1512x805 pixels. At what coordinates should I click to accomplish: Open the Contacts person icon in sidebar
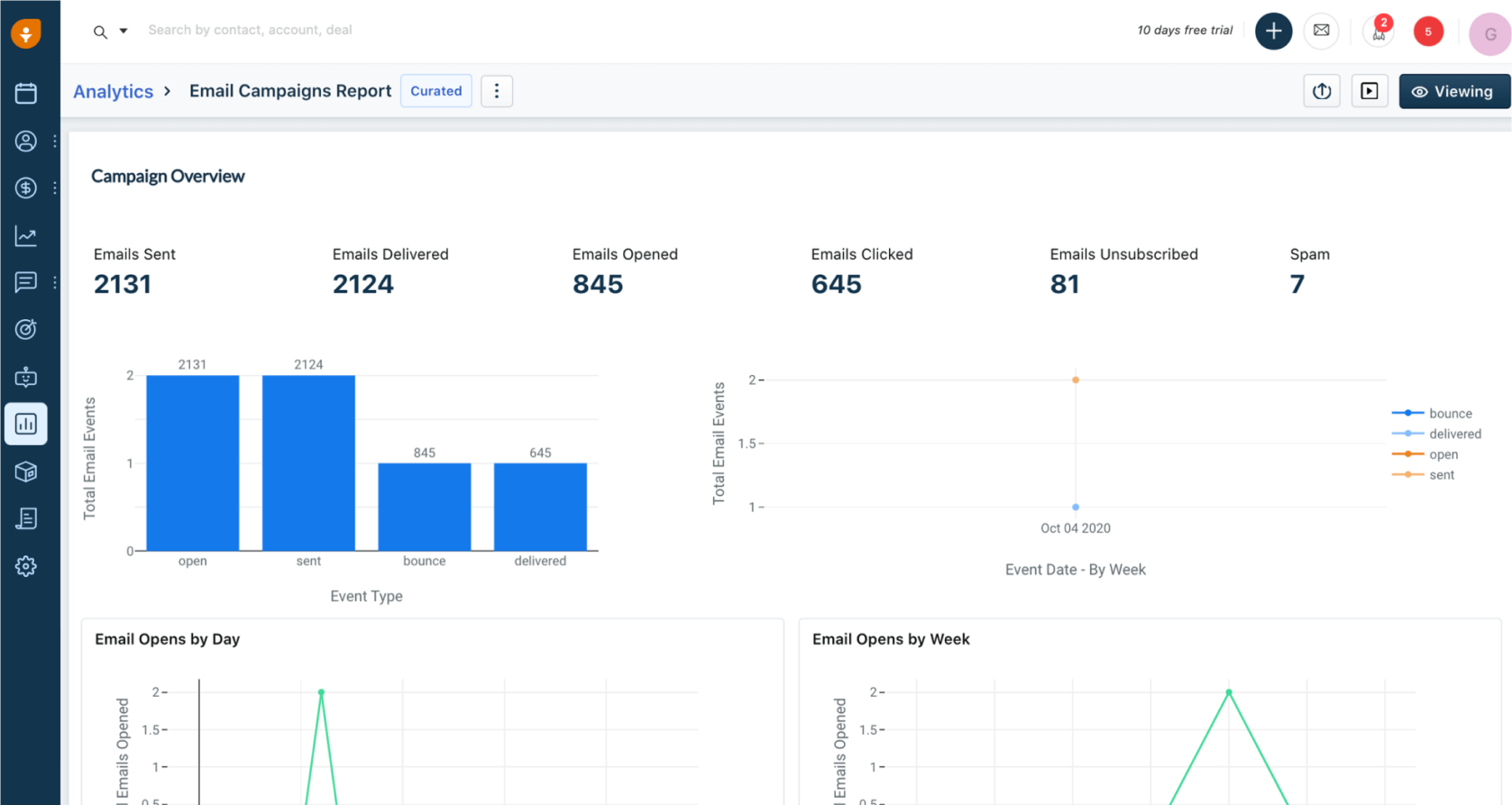pyautogui.click(x=26, y=141)
